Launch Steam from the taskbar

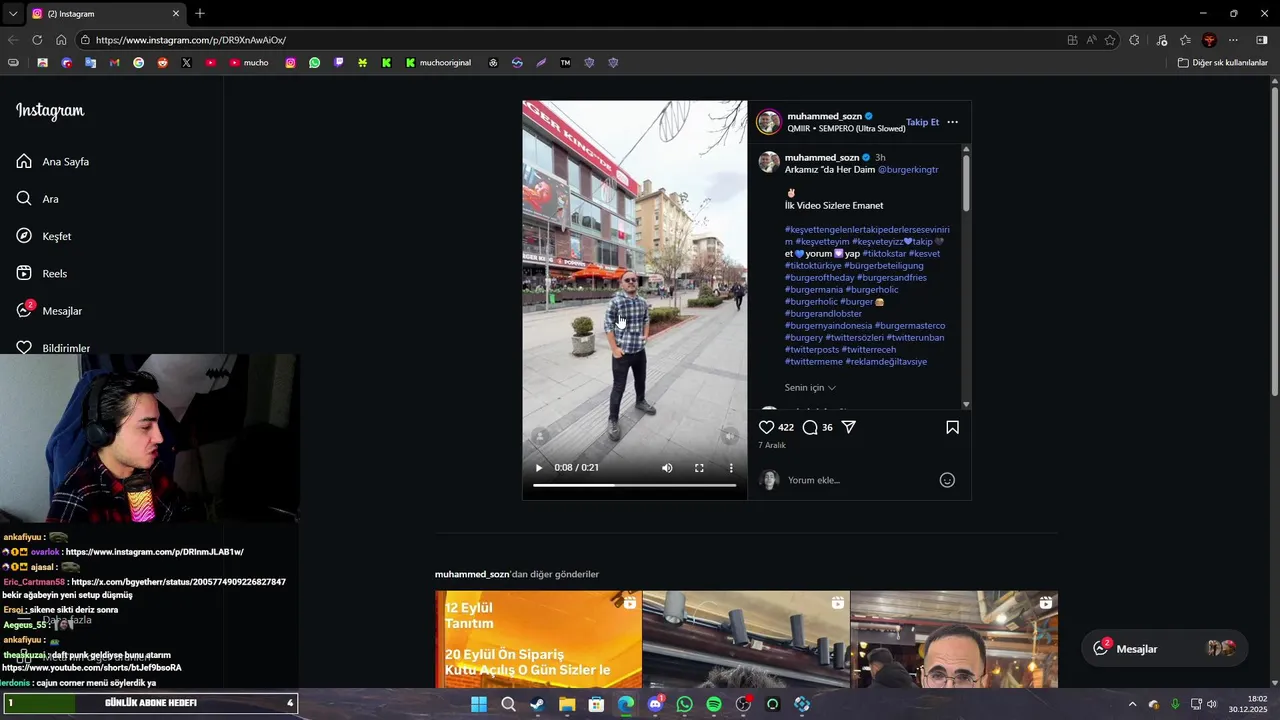537,704
